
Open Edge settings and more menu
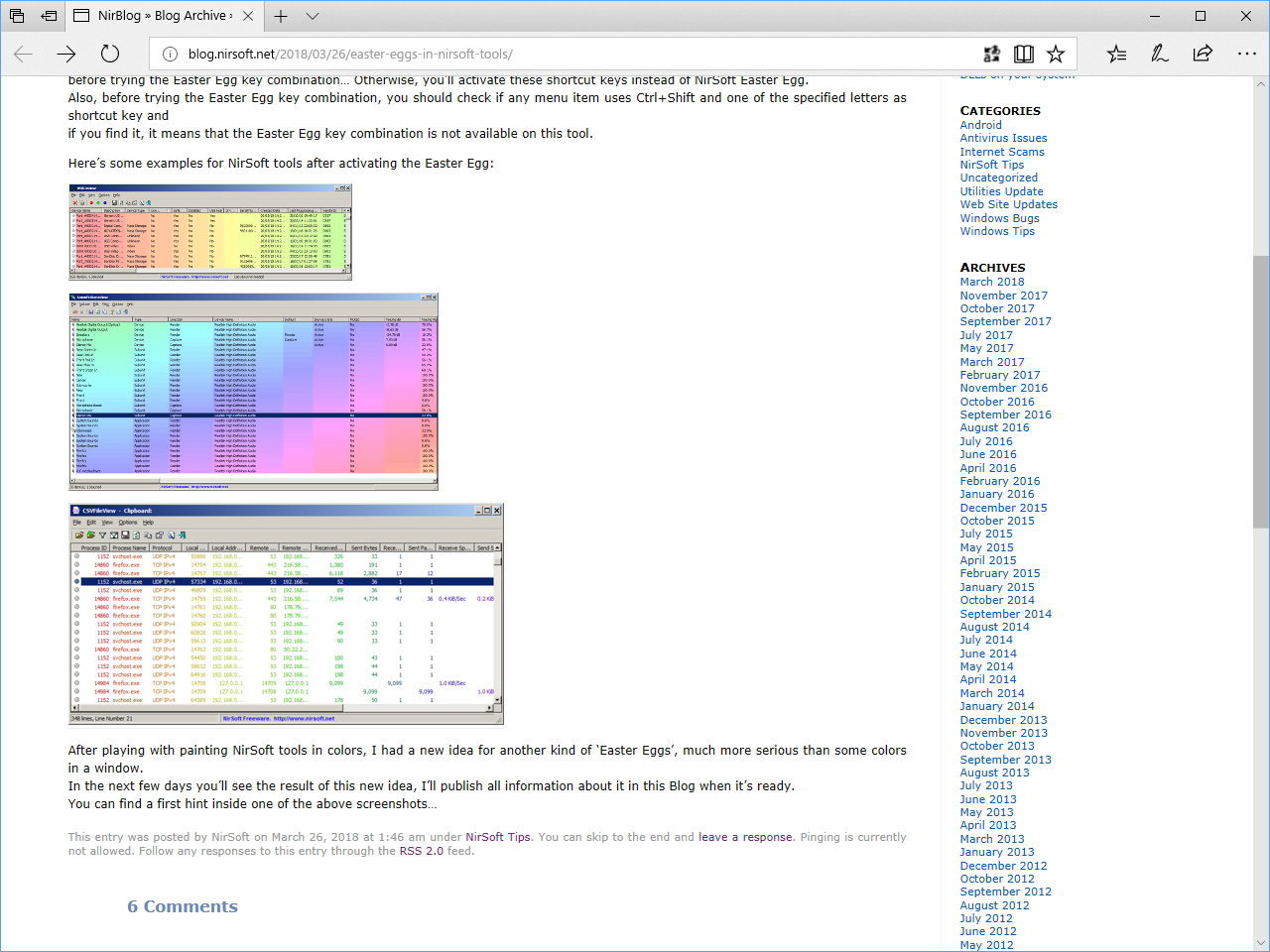point(1247,54)
